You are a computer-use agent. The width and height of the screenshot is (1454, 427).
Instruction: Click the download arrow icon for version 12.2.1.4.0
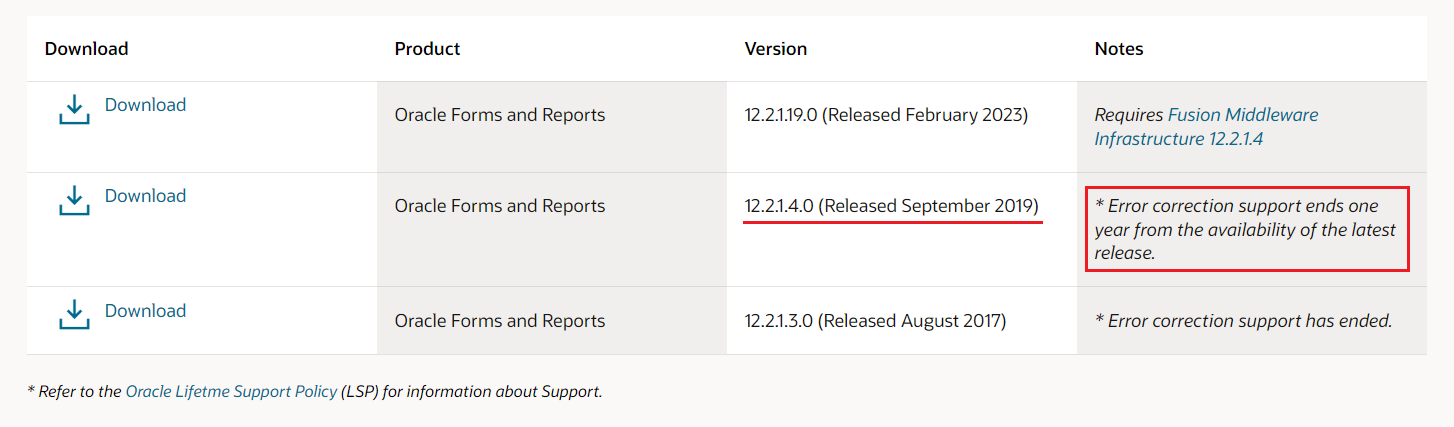[x=74, y=200]
